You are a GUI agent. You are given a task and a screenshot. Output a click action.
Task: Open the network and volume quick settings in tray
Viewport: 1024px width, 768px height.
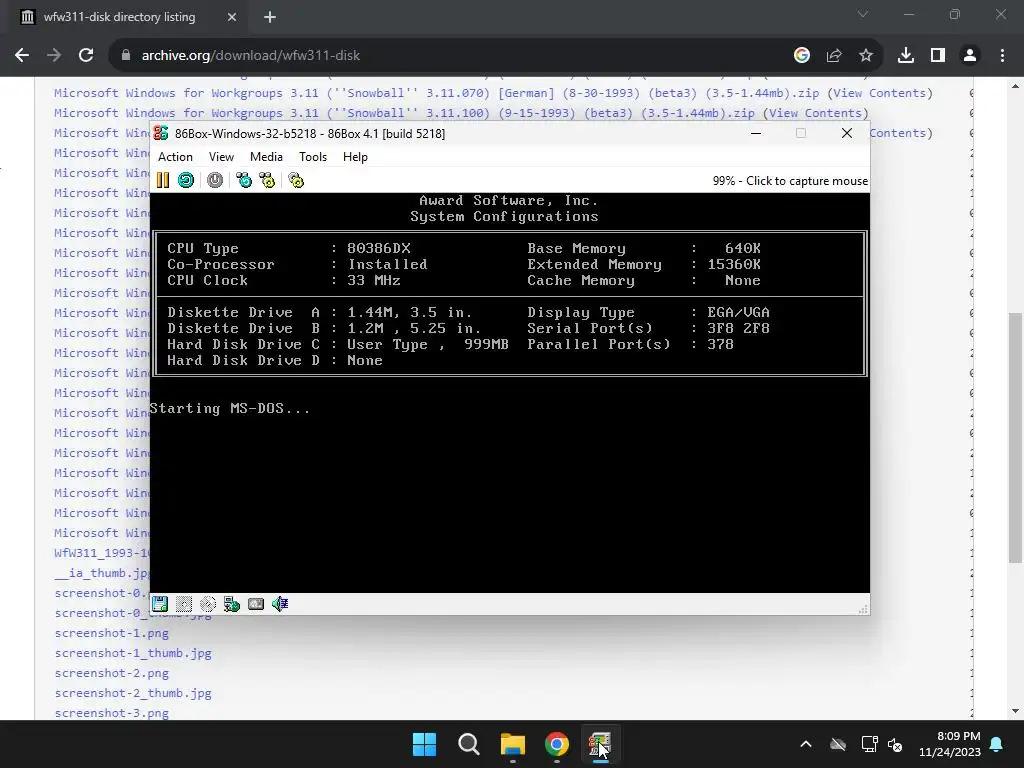[882, 744]
